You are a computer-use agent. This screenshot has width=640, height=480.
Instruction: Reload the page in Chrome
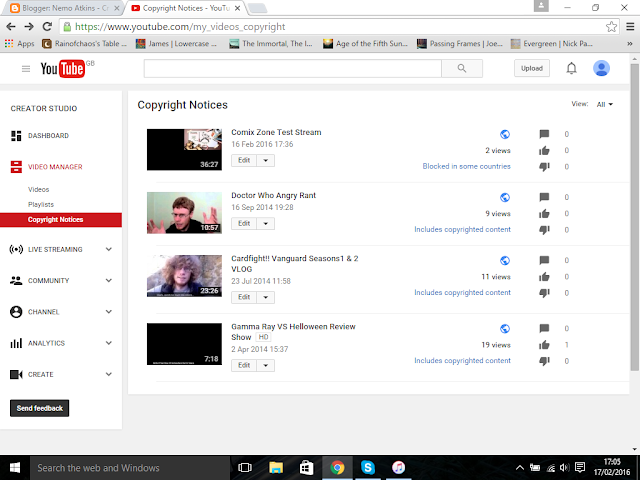click(x=47, y=27)
